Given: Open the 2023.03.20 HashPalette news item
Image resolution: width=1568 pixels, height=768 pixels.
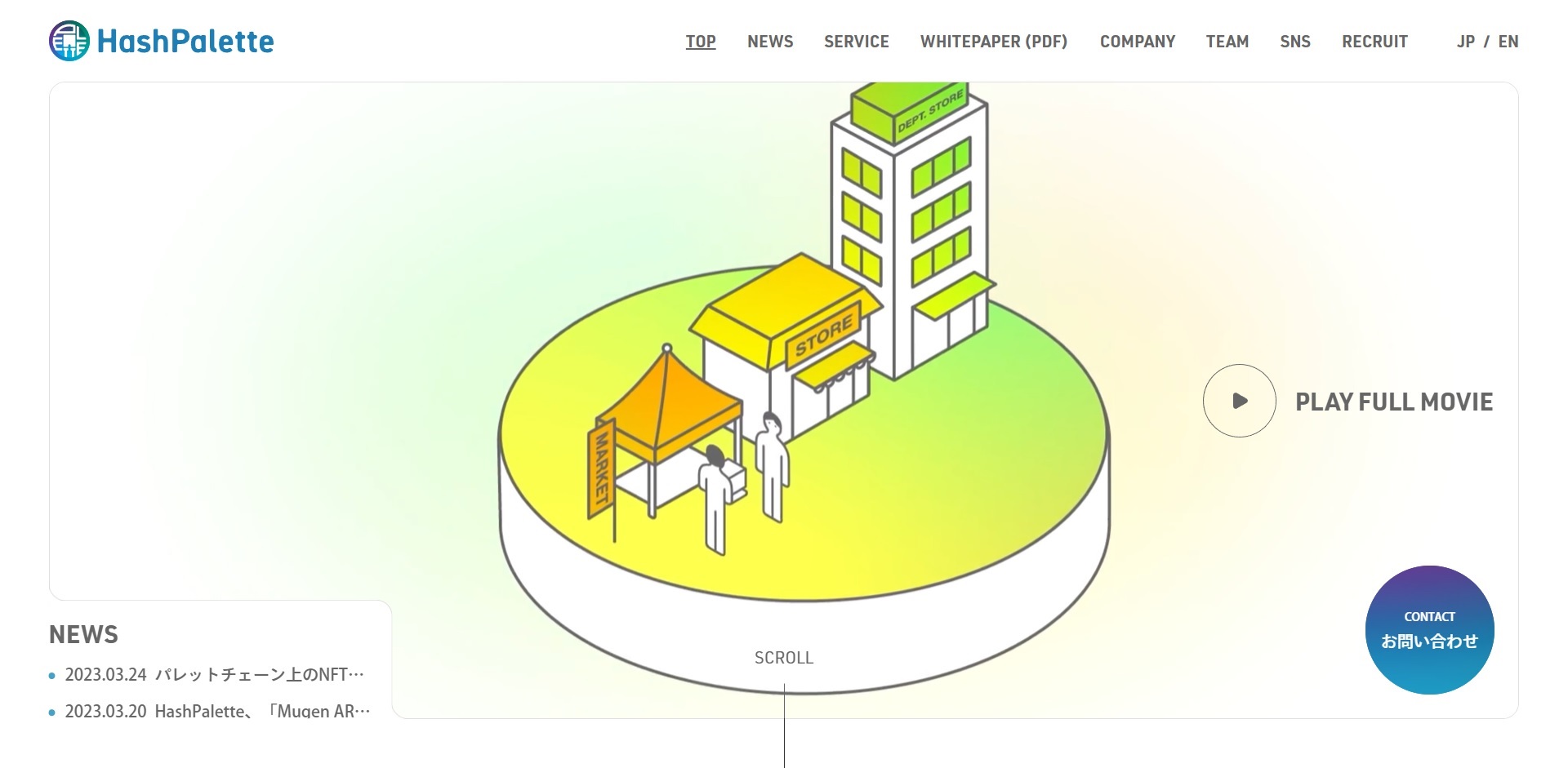Looking at the screenshot, I should point(217,711).
